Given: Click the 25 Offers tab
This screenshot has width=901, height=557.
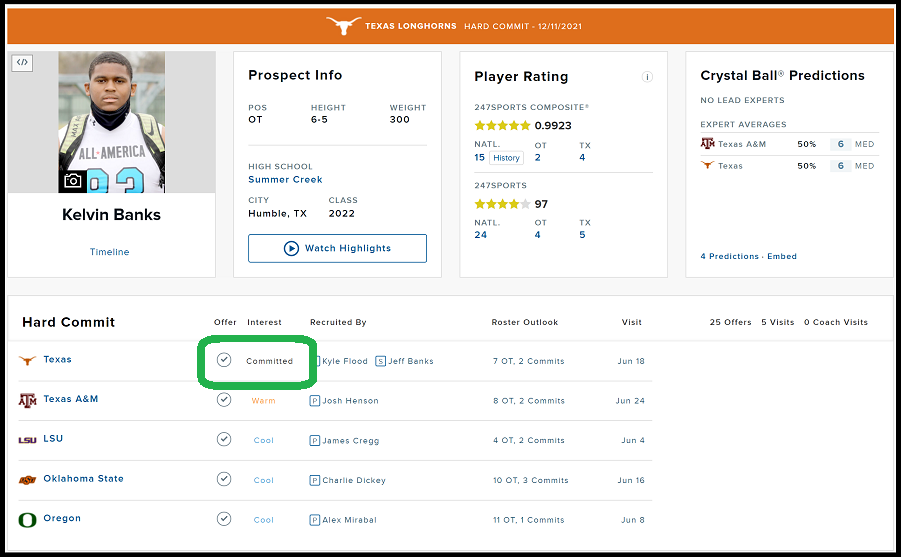Looking at the screenshot, I should (x=730, y=322).
